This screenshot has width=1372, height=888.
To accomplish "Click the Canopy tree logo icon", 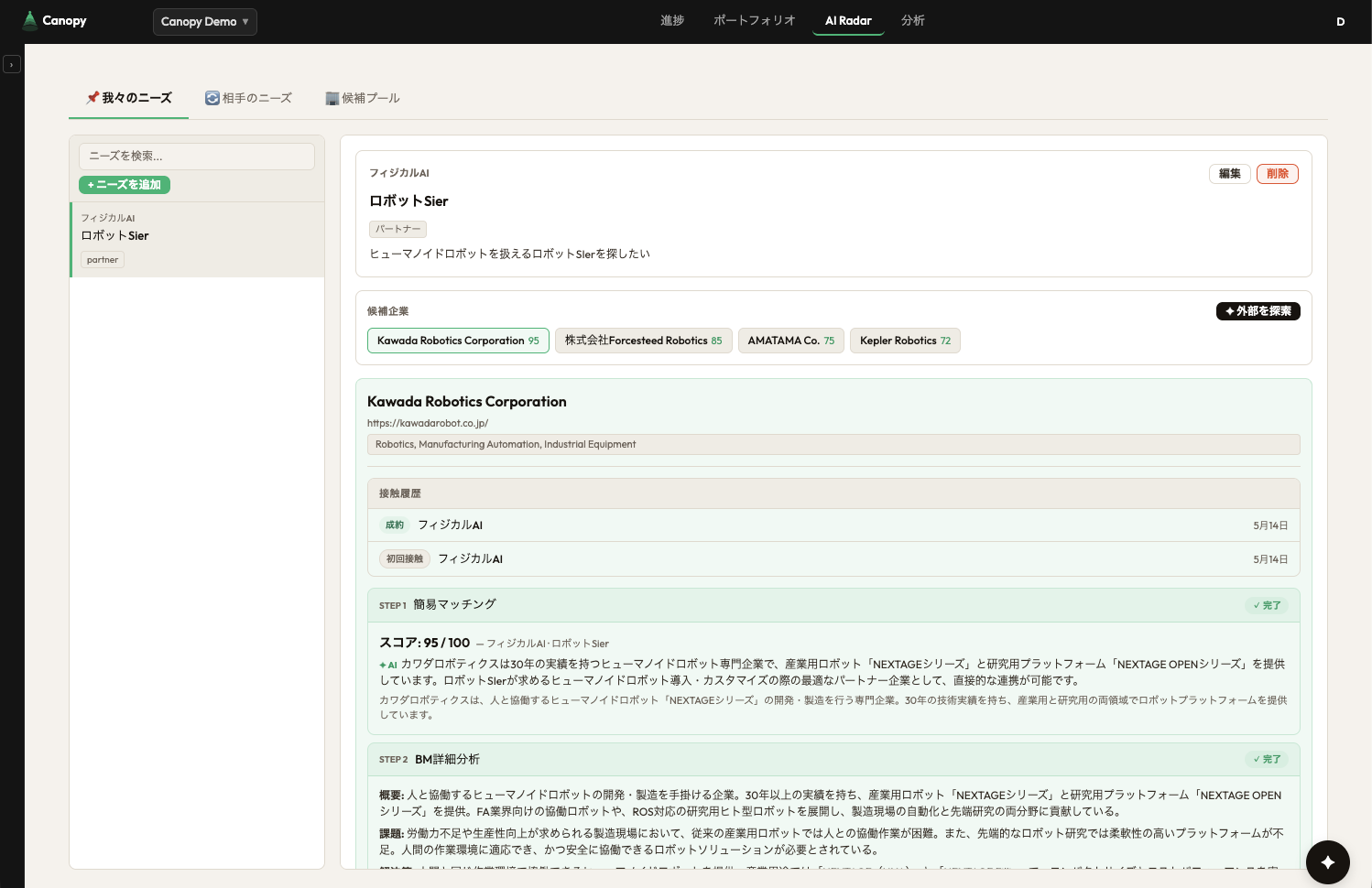I will (30, 20).
